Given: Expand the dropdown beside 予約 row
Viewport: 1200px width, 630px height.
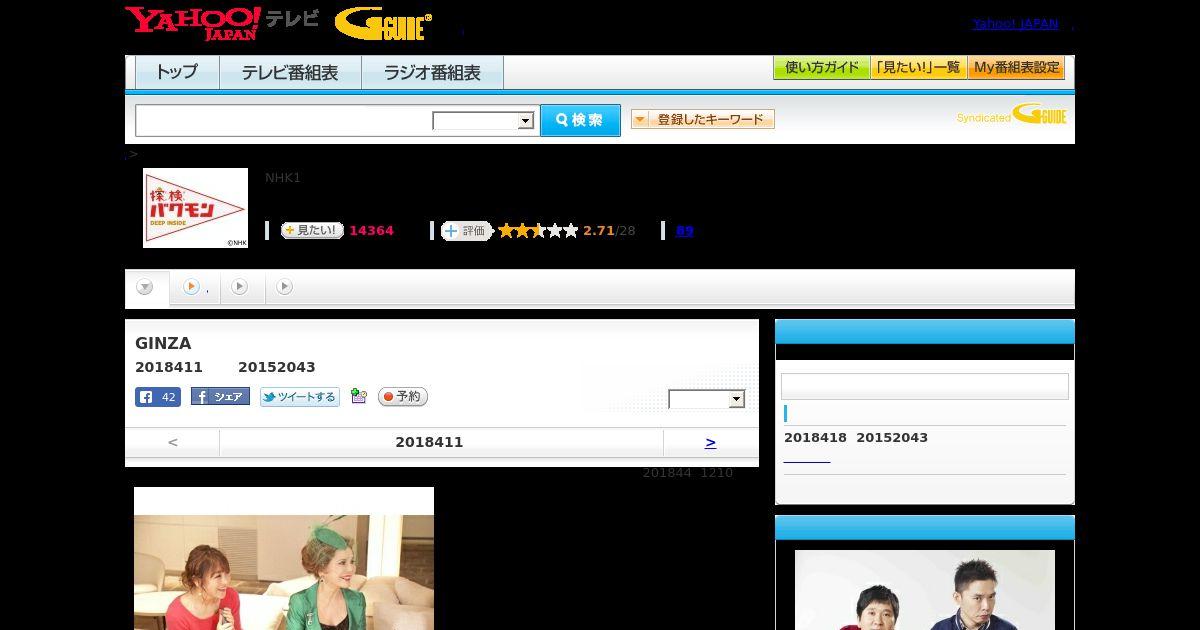Looking at the screenshot, I should pos(707,399).
